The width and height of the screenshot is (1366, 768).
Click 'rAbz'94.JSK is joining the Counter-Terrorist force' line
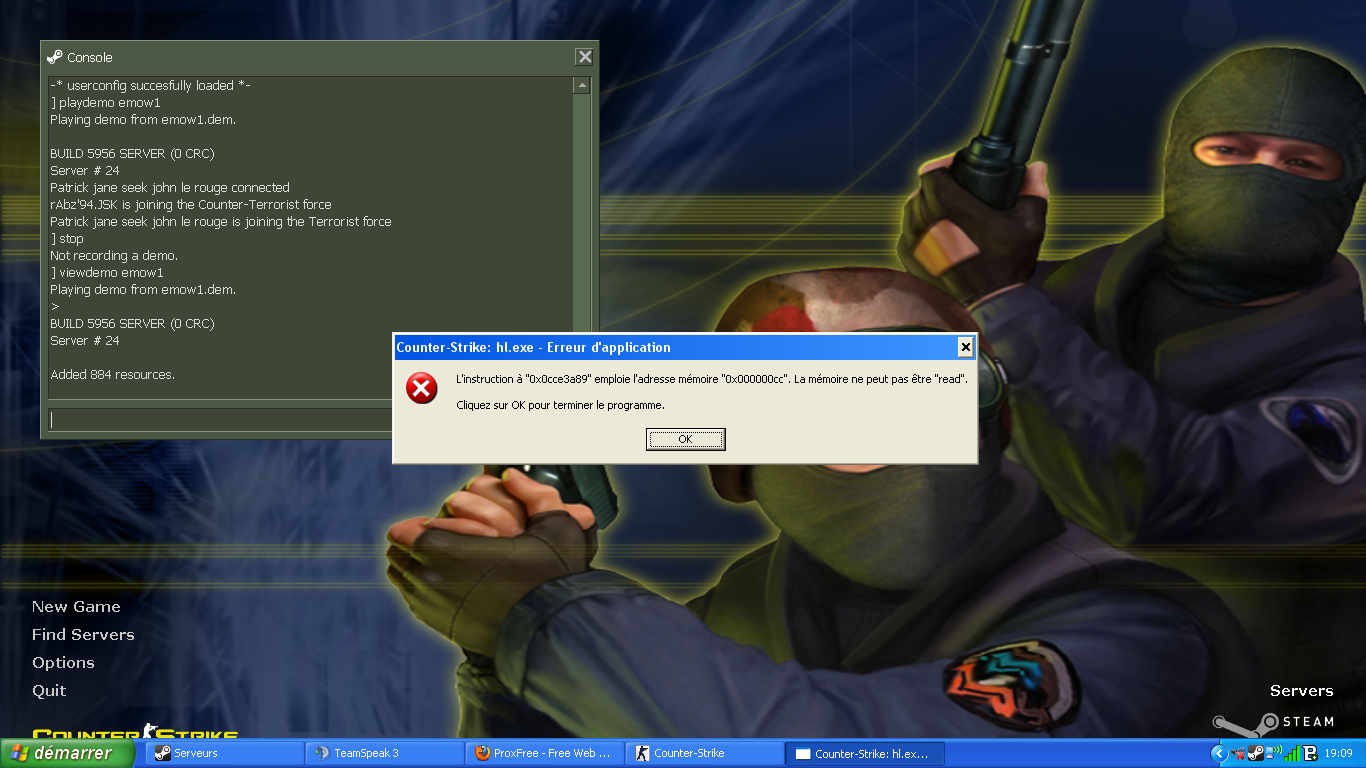[191, 205]
